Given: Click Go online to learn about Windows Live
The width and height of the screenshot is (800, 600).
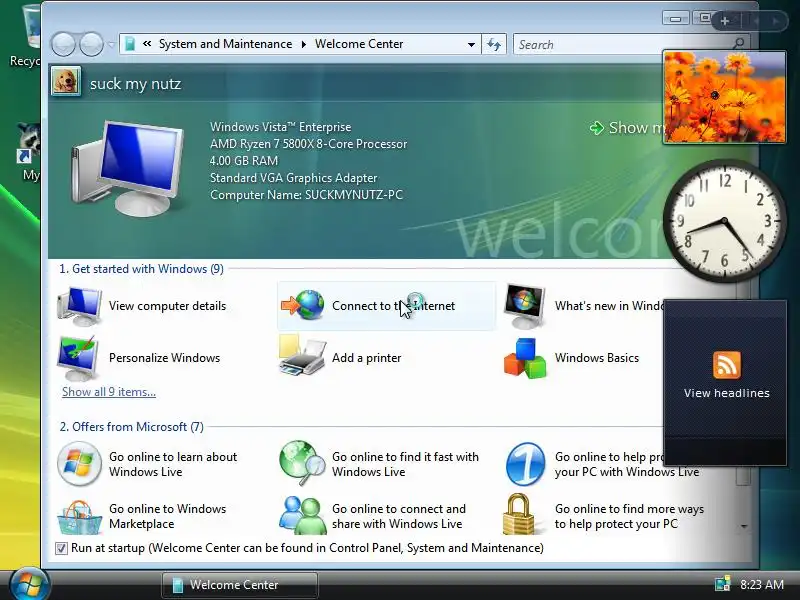Looking at the screenshot, I should (x=173, y=464).
